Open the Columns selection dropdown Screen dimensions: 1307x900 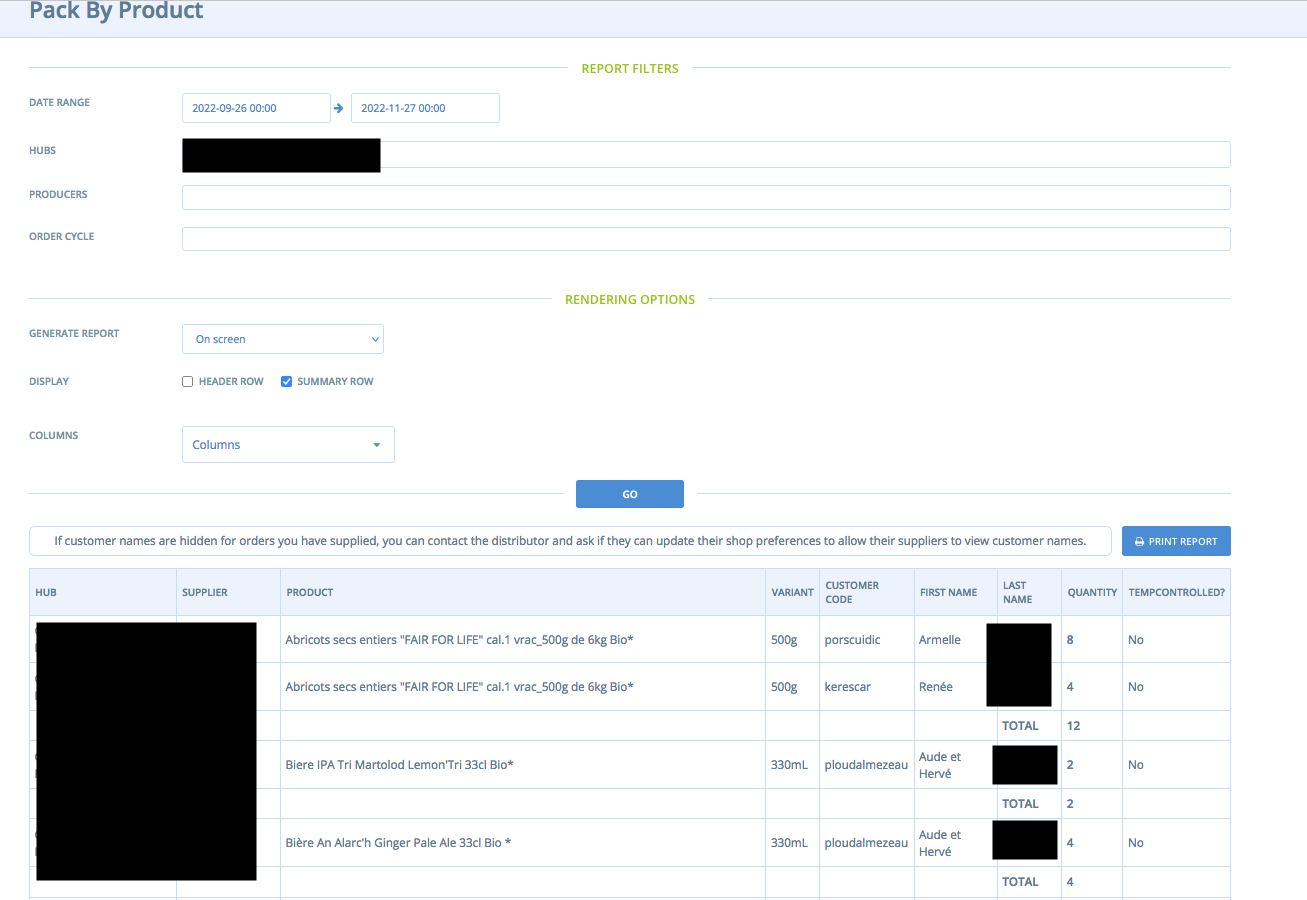pos(288,444)
